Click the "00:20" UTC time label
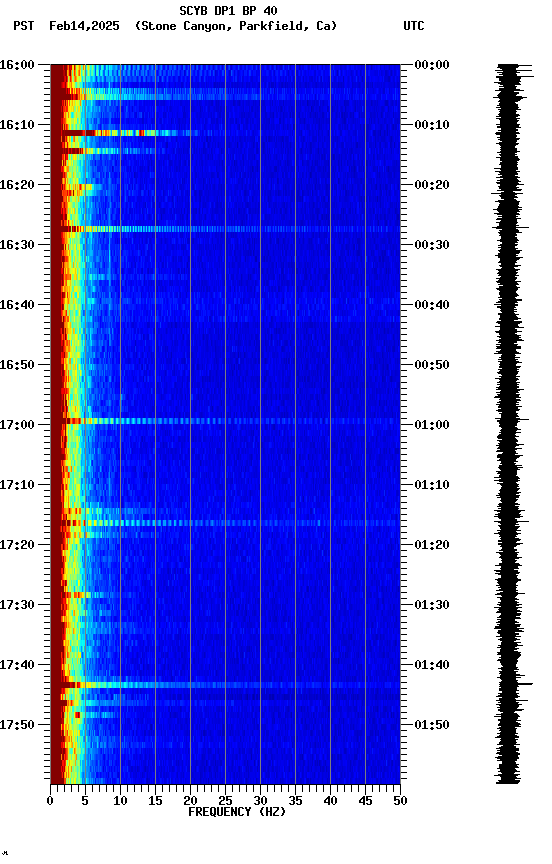The width and height of the screenshot is (552, 864). pos(432,185)
